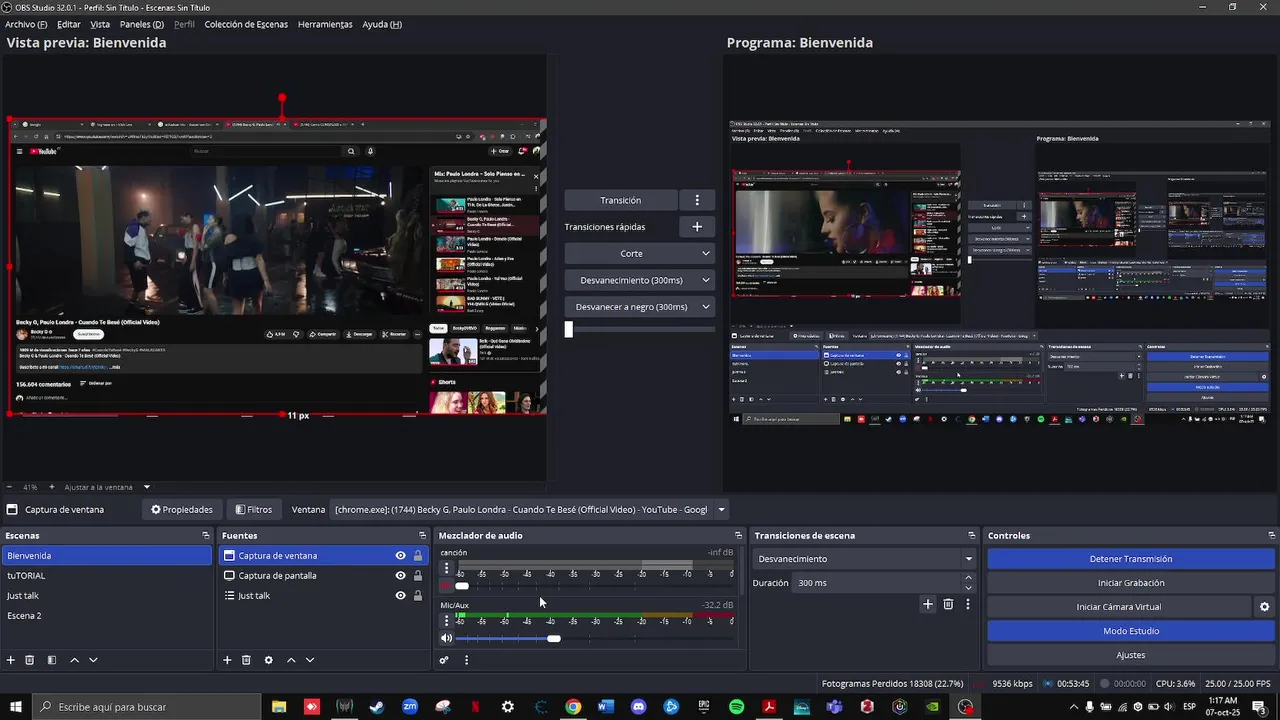
Task: Adjust Mic/Aux volume slider handle
Action: (x=554, y=638)
